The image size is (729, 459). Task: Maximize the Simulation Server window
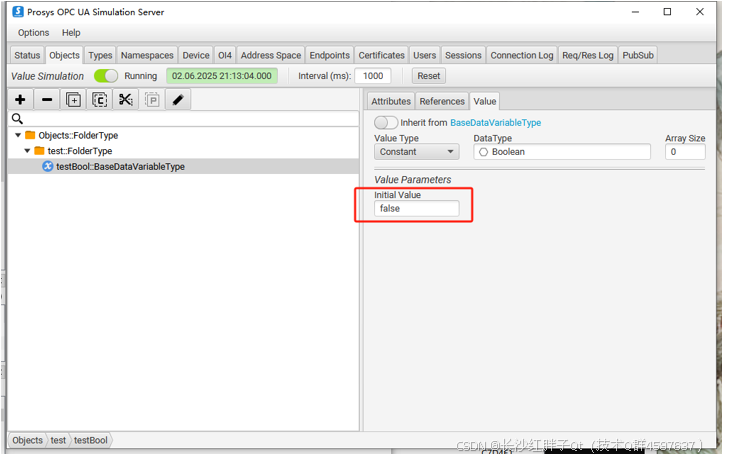click(667, 12)
